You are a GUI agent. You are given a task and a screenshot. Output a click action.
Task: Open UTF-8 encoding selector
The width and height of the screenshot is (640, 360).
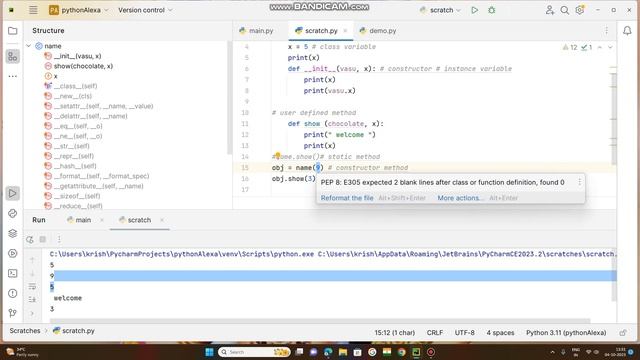pos(464,333)
